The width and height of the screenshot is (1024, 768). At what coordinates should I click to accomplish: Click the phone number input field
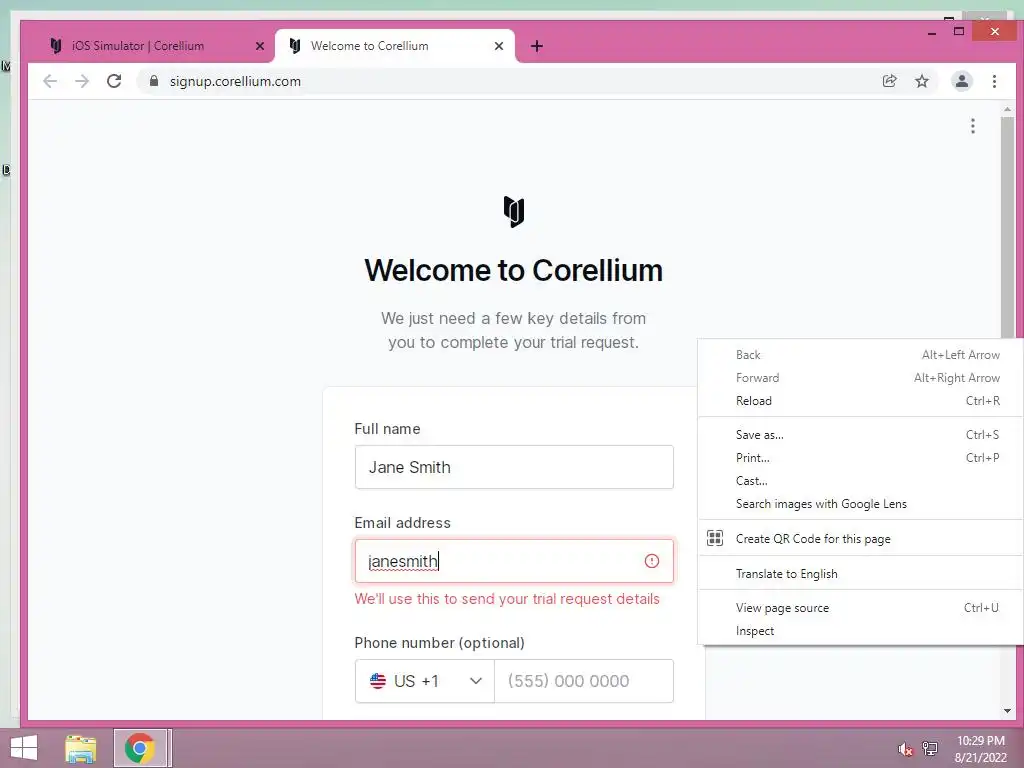(584, 681)
